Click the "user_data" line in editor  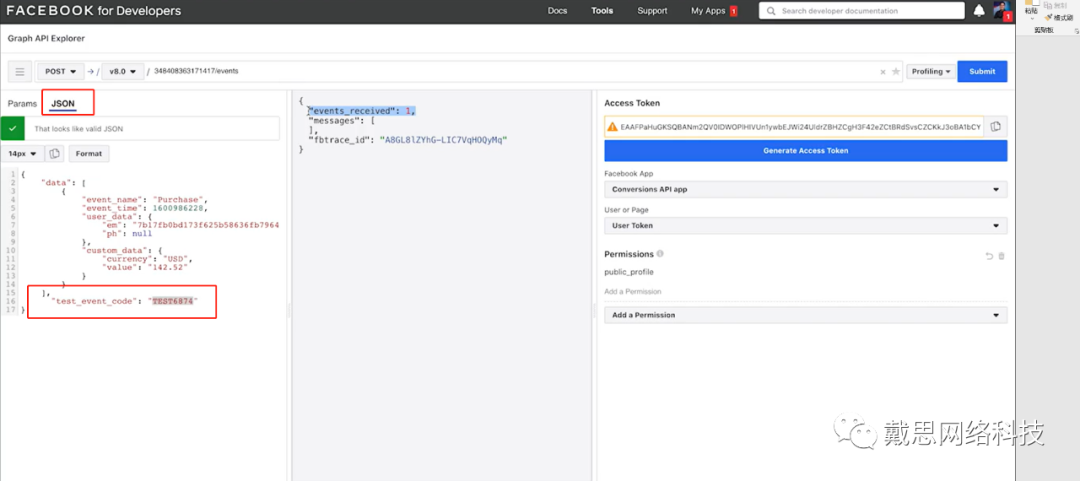(x=116, y=216)
